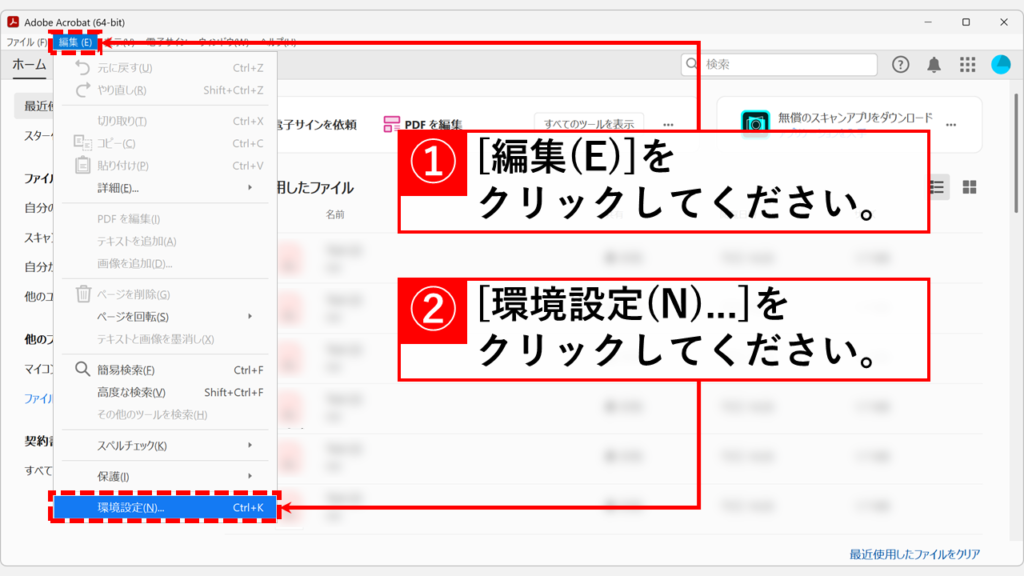Screen dimensions: 1024x576
Task: Click the scan app camera icon
Action: (x=755, y=123)
